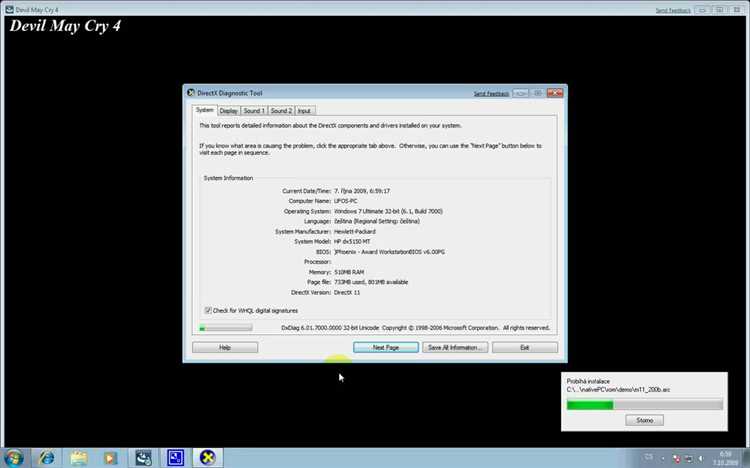Click the Show Desktop strip at taskbar end

746,458
